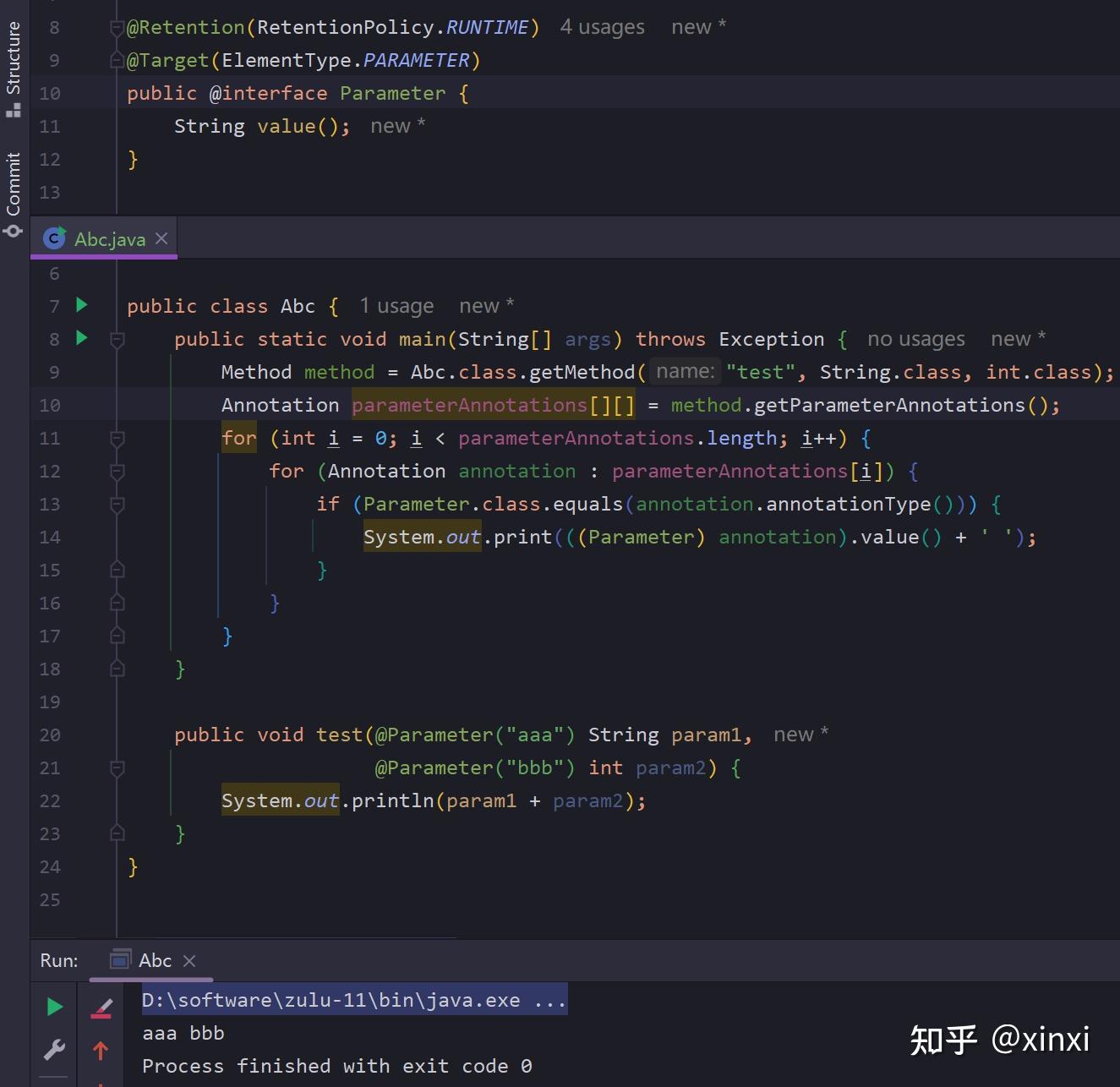Click 'Process finished with exit code 0'
The height and width of the screenshot is (1087, 1120).
pyautogui.click(x=337, y=1066)
